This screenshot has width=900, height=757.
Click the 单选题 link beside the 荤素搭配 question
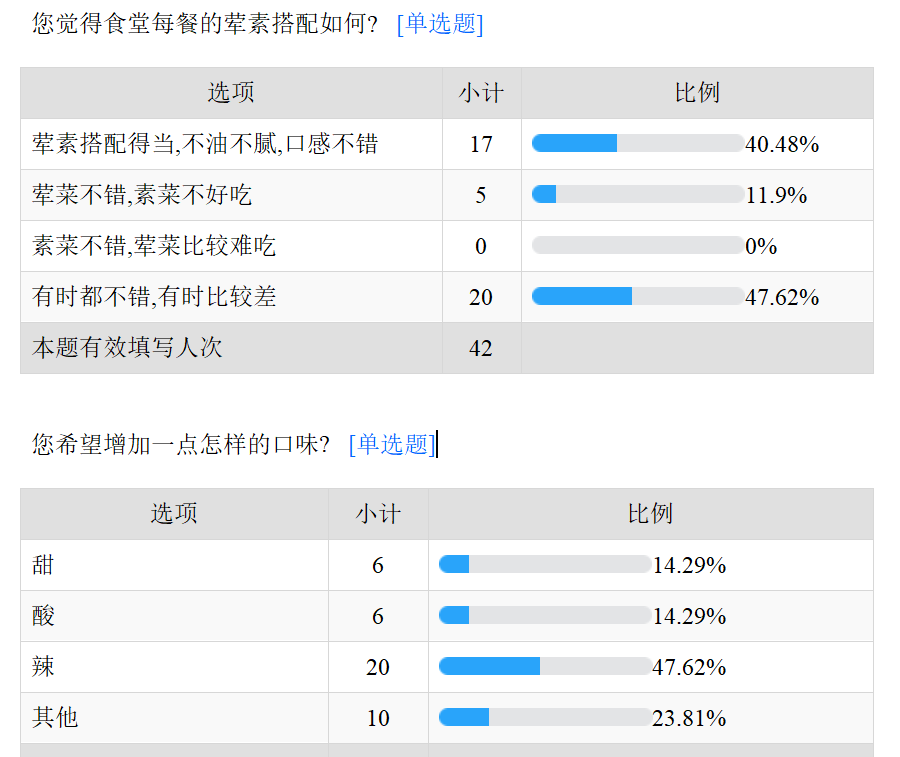pyautogui.click(x=440, y=24)
